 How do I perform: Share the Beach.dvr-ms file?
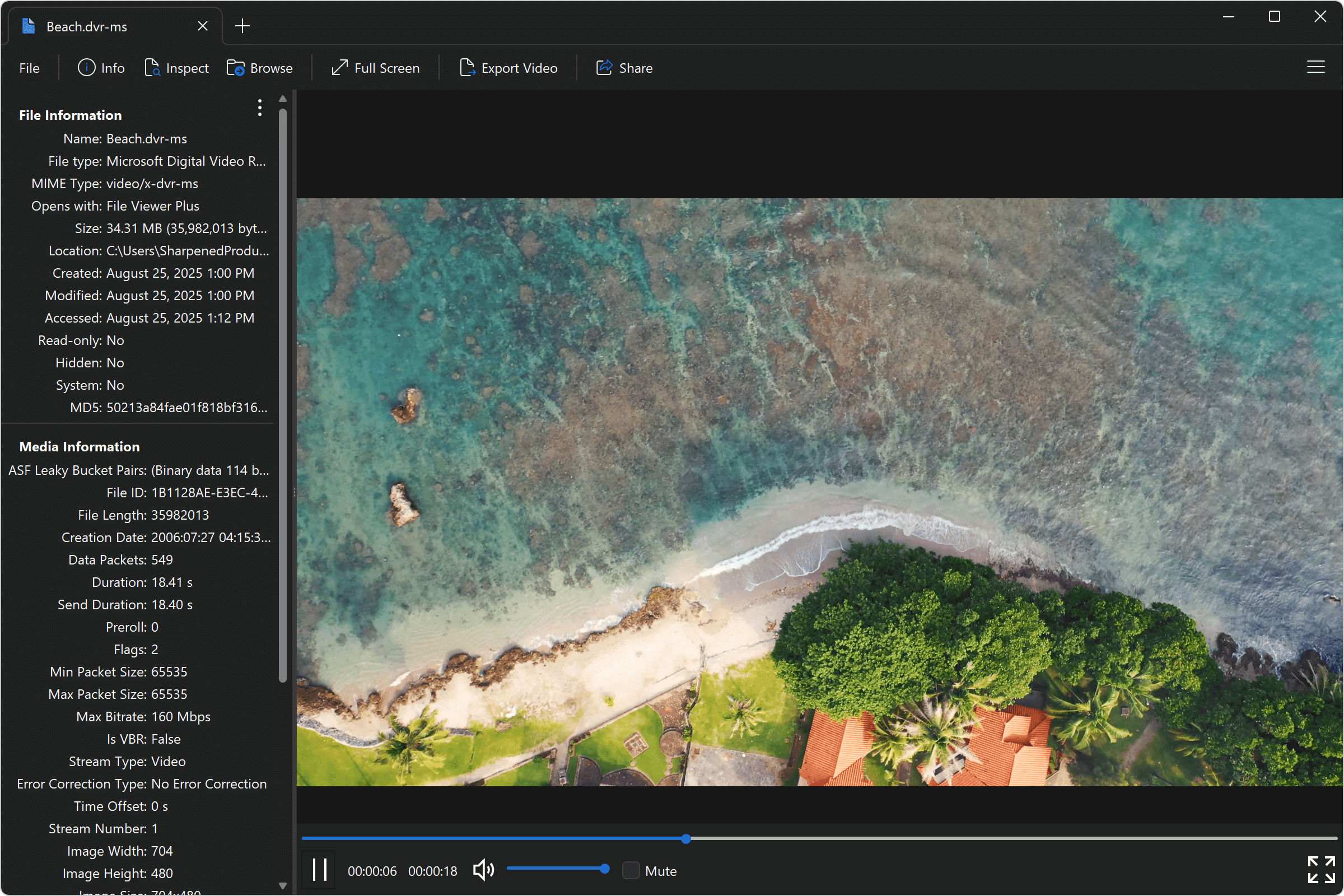pyautogui.click(x=624, y=67)
